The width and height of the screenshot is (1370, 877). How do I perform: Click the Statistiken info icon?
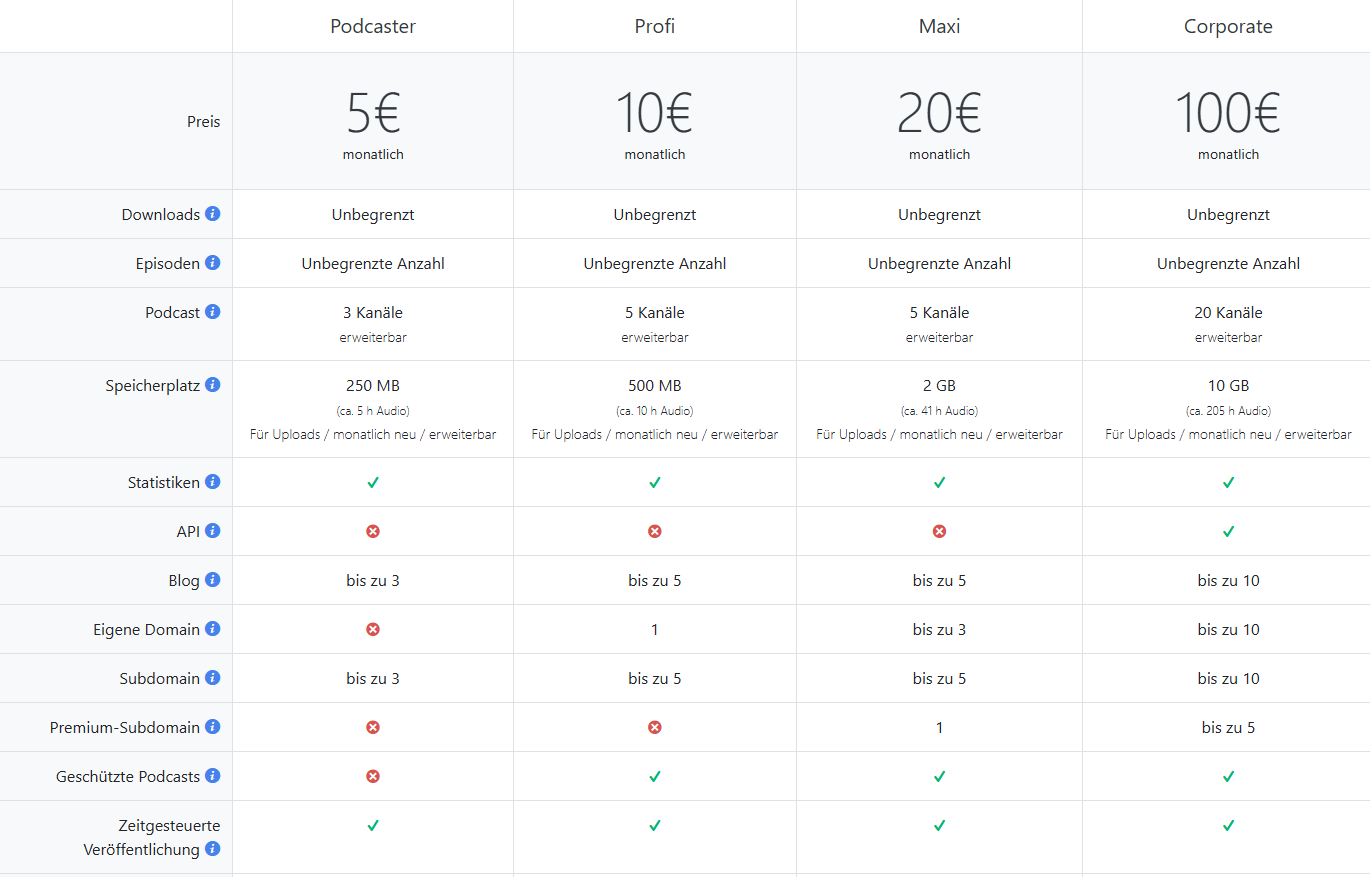(x=213, y=482)
